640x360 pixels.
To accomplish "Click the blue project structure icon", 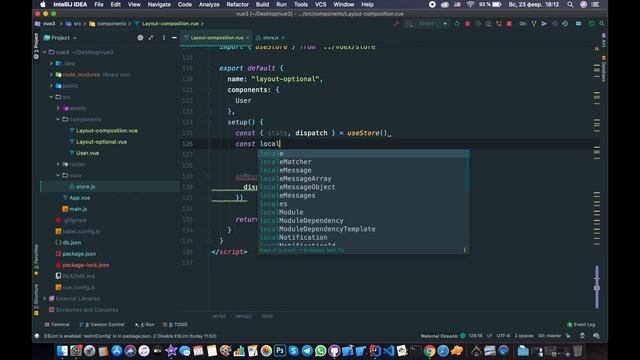I will pos(578,24).
